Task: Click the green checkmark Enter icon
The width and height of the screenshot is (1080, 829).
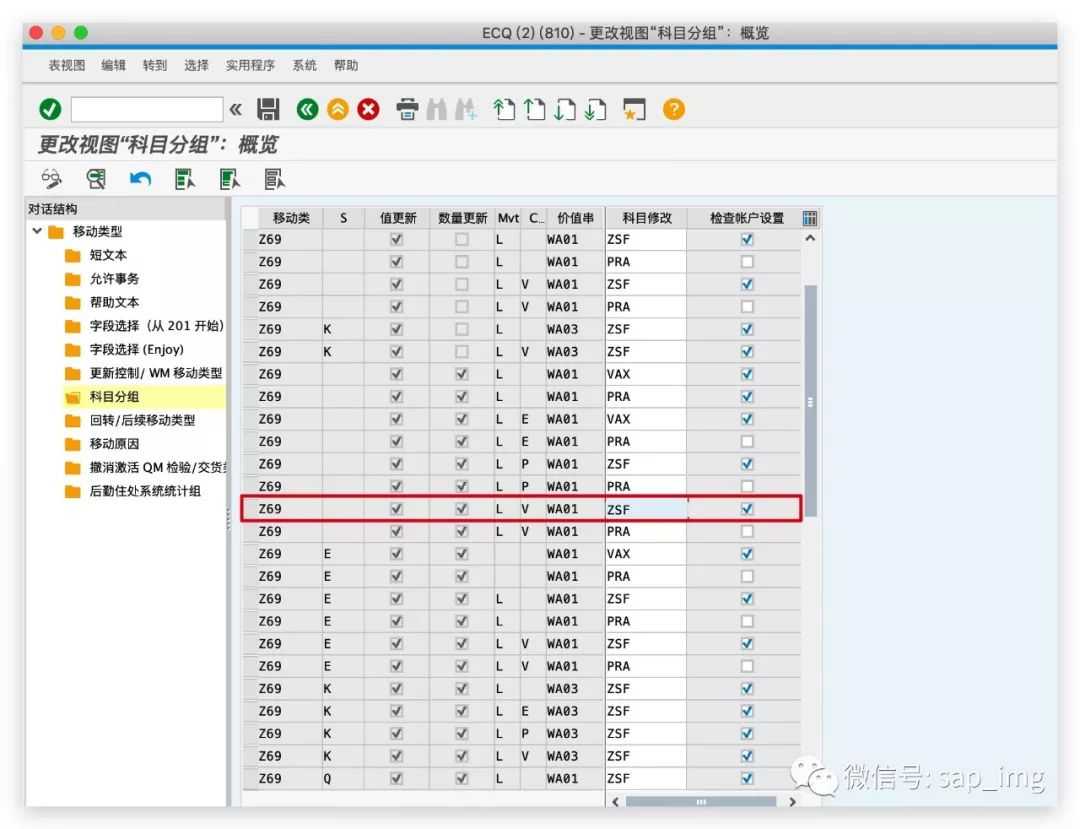Action: pos(50,109)
